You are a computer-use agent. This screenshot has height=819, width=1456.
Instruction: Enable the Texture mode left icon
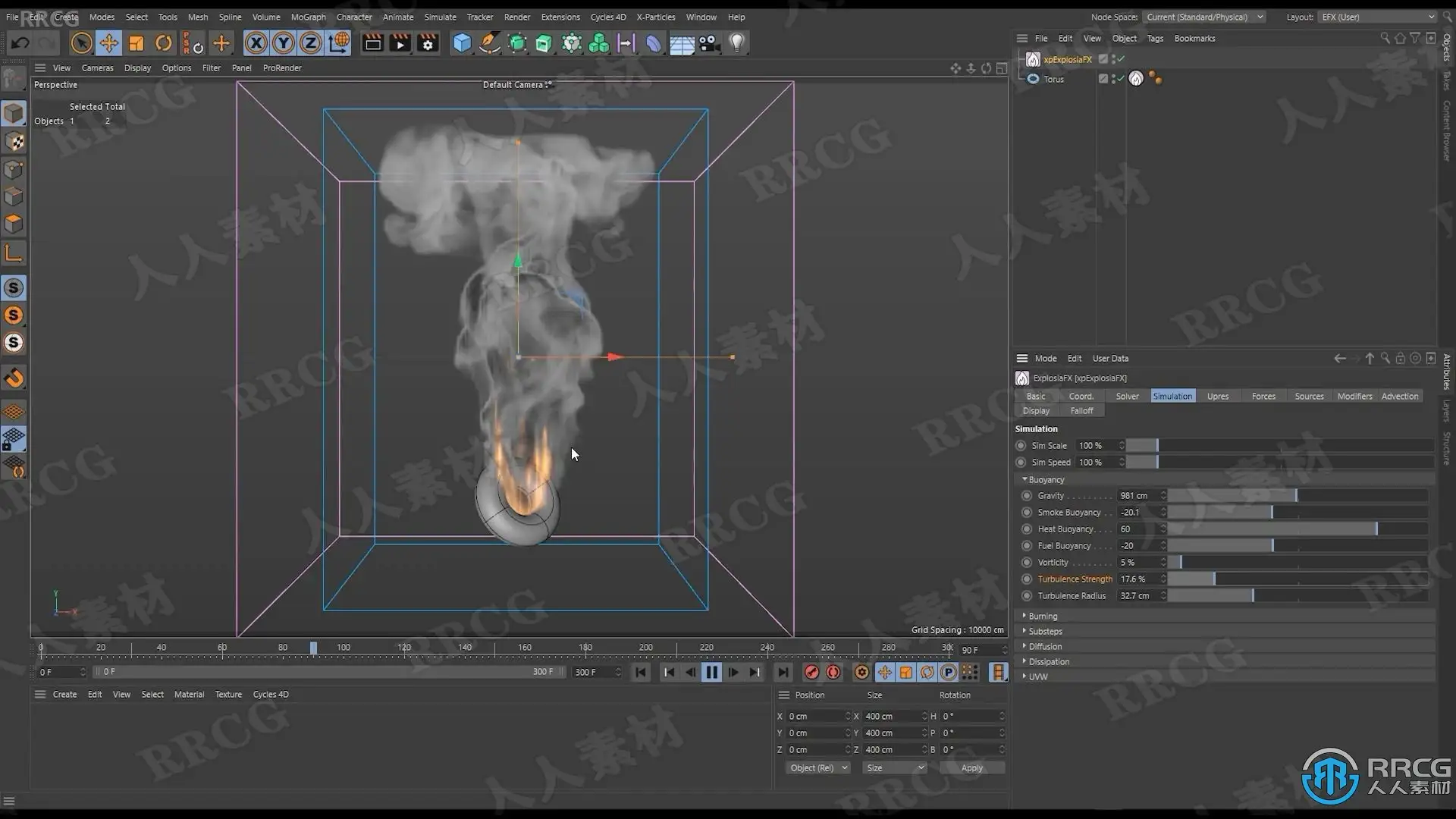pyautogui.click(x=14, y=142)
